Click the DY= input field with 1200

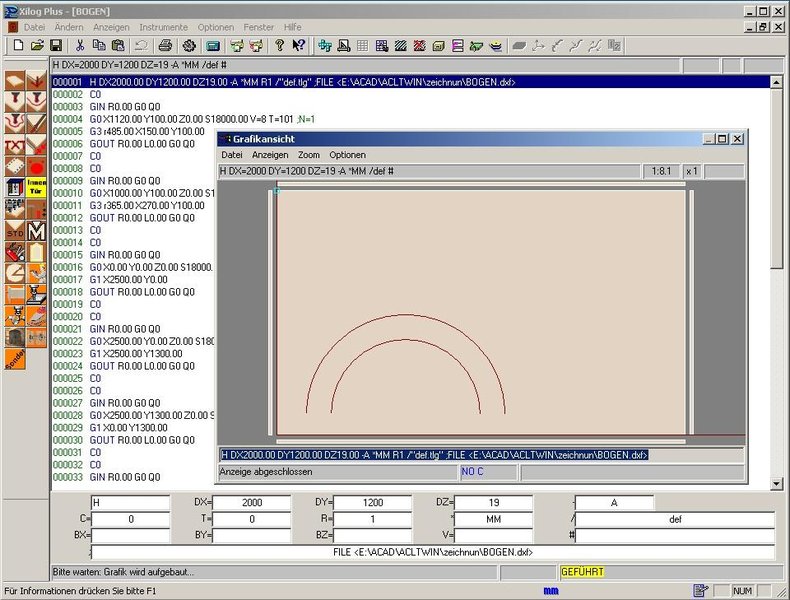tap(372, 502)
